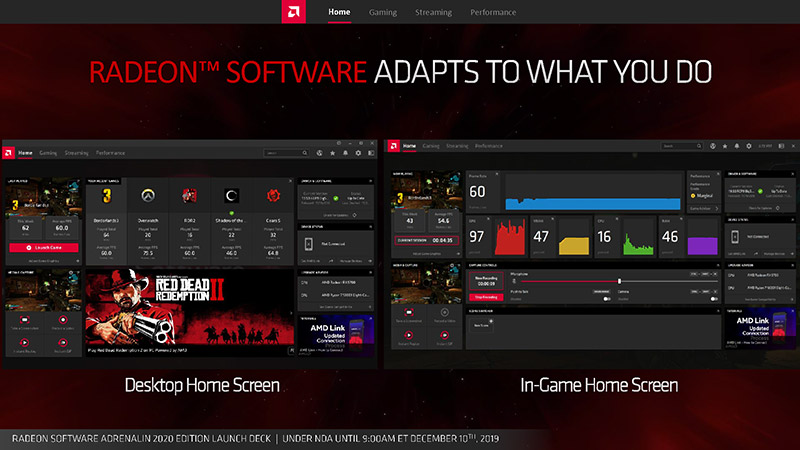This screenshot has height=450, width=800.
Task: Select the Overwatch game tile icon
Action: click(148, 195)
